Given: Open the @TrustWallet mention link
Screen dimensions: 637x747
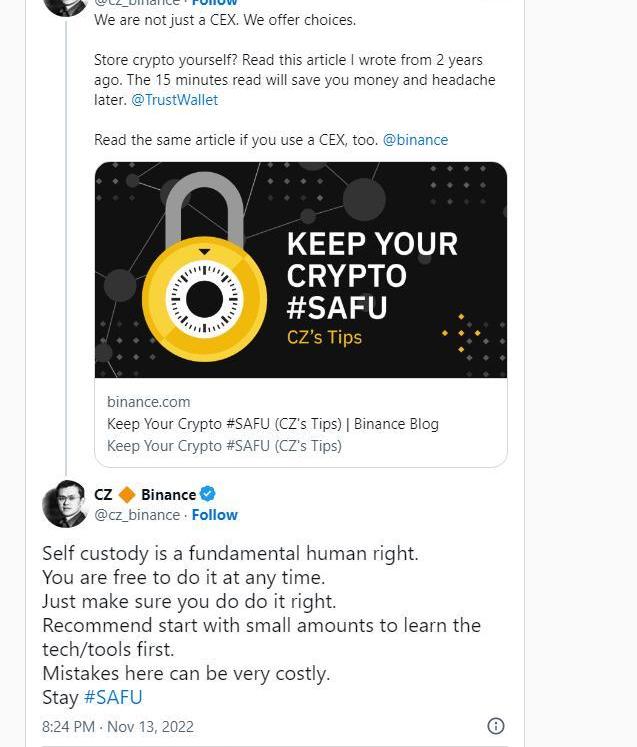Looking at the screenshot, I should pos(174,100).
